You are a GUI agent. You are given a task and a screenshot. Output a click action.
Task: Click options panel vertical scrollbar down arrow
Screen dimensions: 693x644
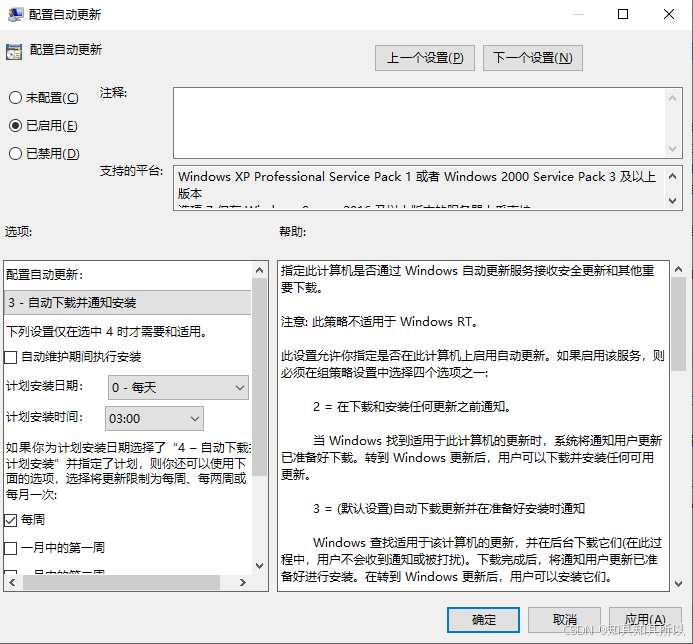coord(259,565)
